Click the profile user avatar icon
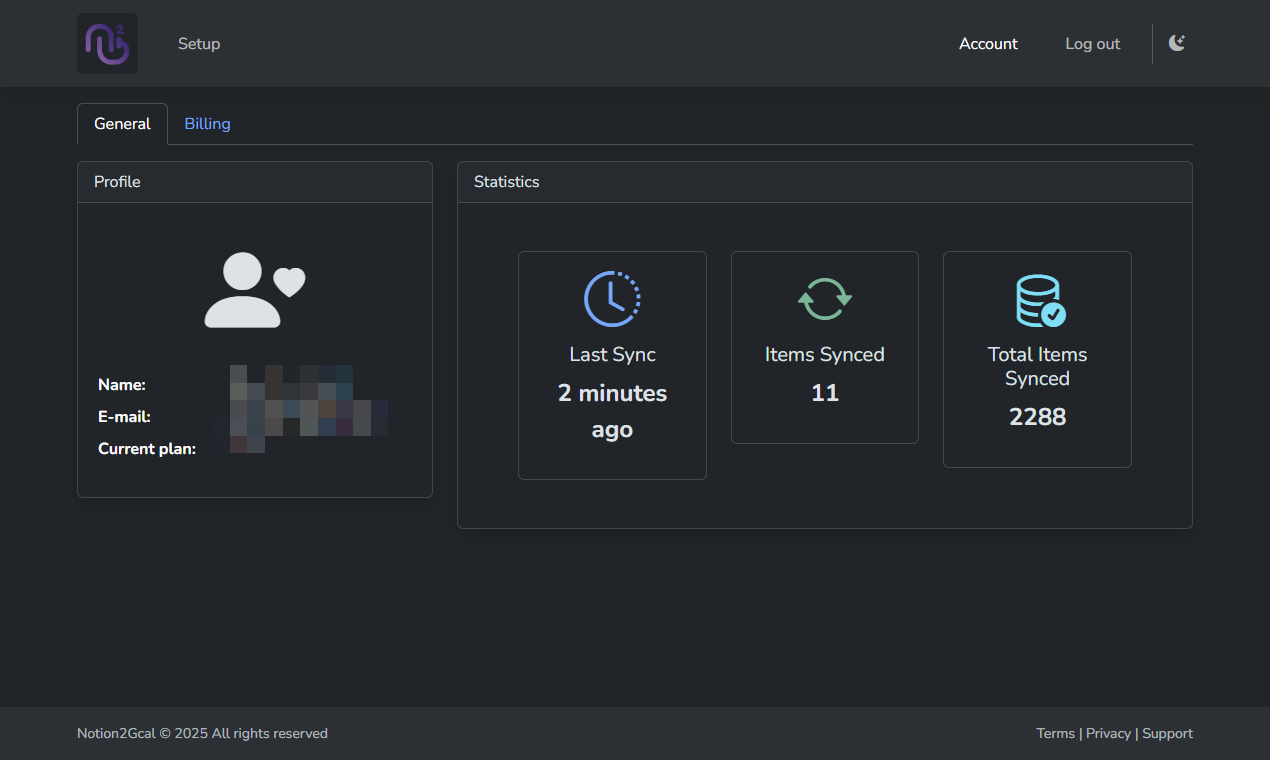Viewport: 1270px width, 760px height. pos(254,290)
